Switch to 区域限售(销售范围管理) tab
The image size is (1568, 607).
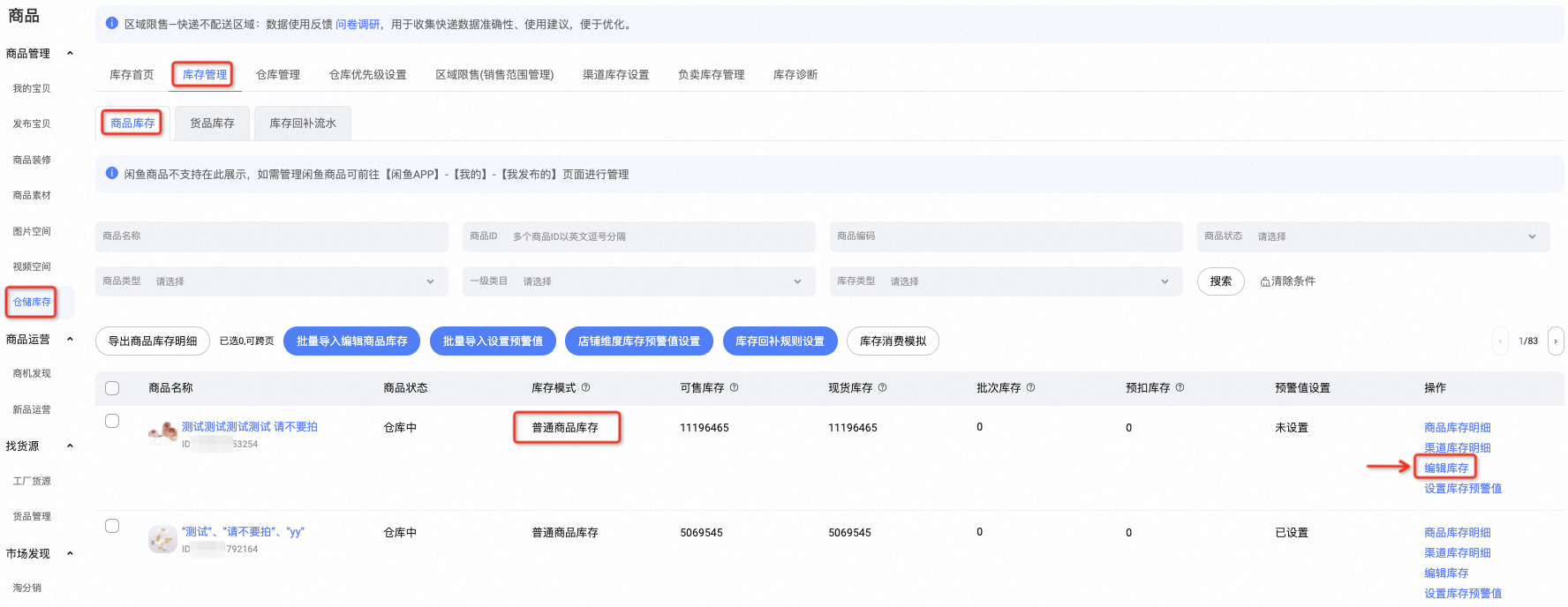494,75
